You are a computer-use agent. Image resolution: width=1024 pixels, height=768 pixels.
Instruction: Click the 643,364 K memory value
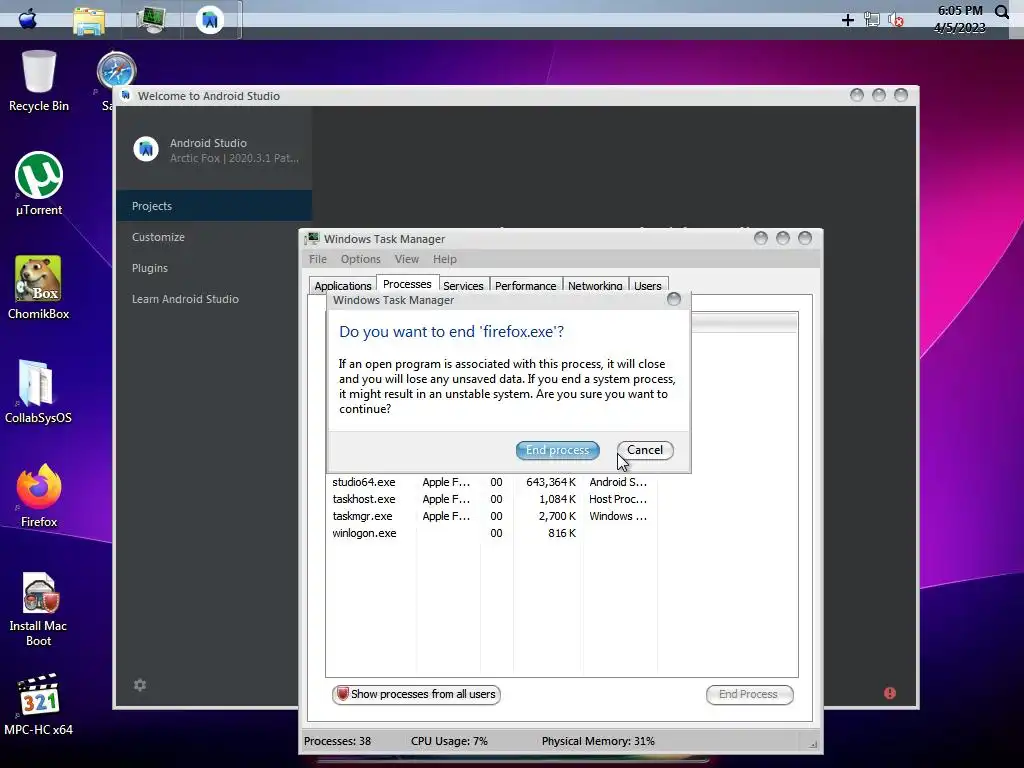tap(551, 482)
